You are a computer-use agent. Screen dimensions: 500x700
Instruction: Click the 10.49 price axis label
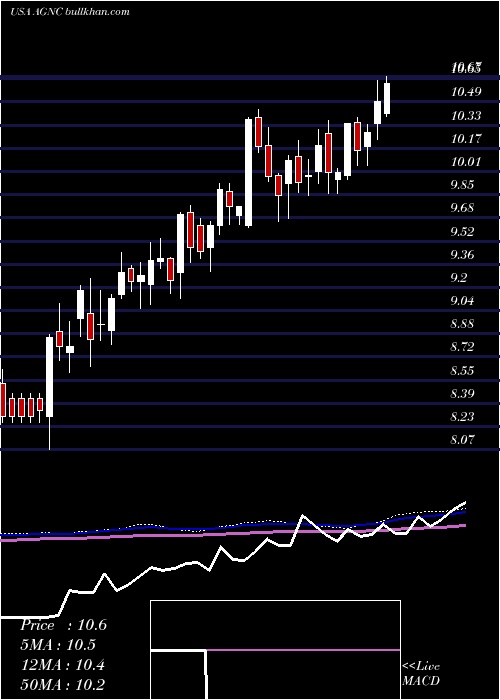(x=466, y=92)
